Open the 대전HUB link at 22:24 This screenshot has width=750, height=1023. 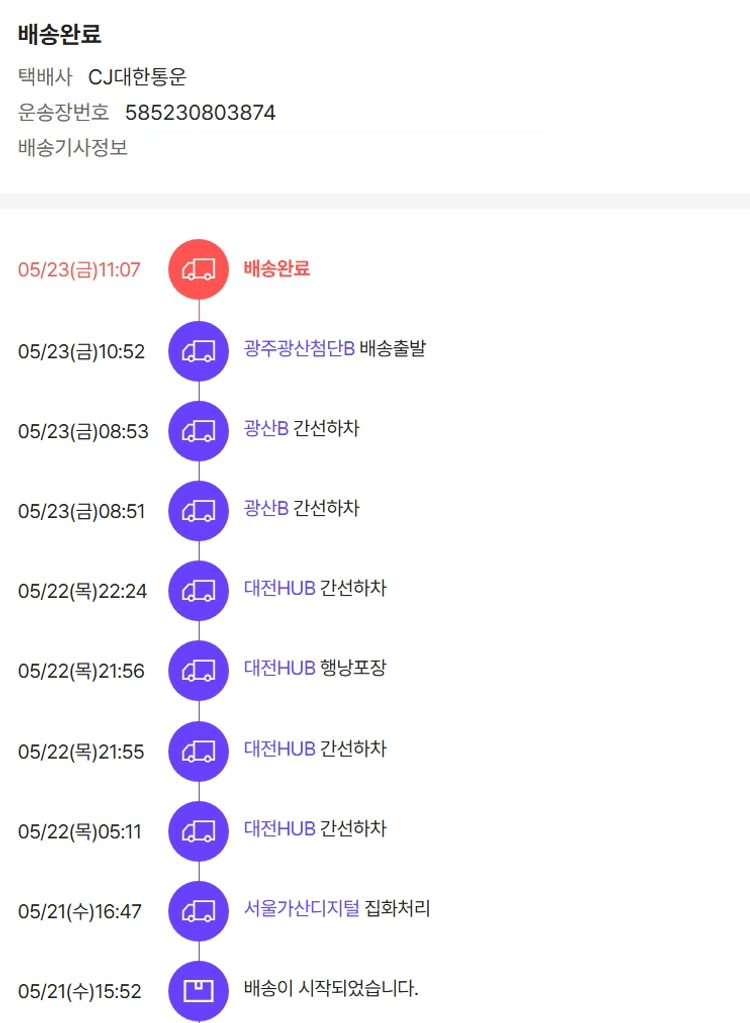pos(280,589)
